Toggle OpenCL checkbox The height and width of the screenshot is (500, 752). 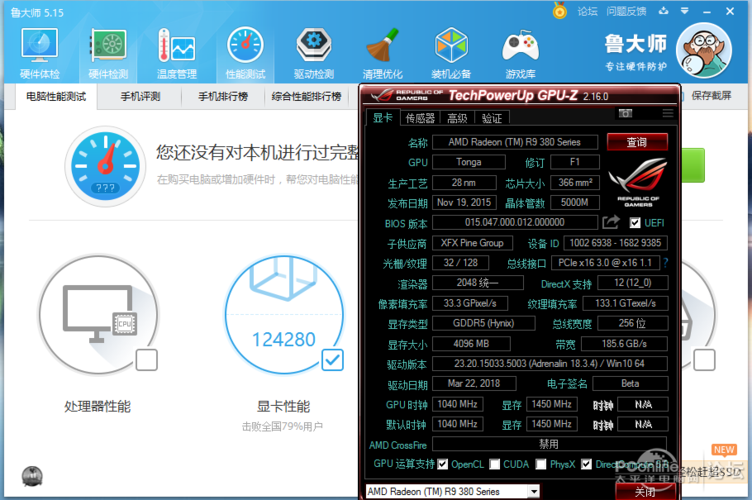(x=443, y=464)
